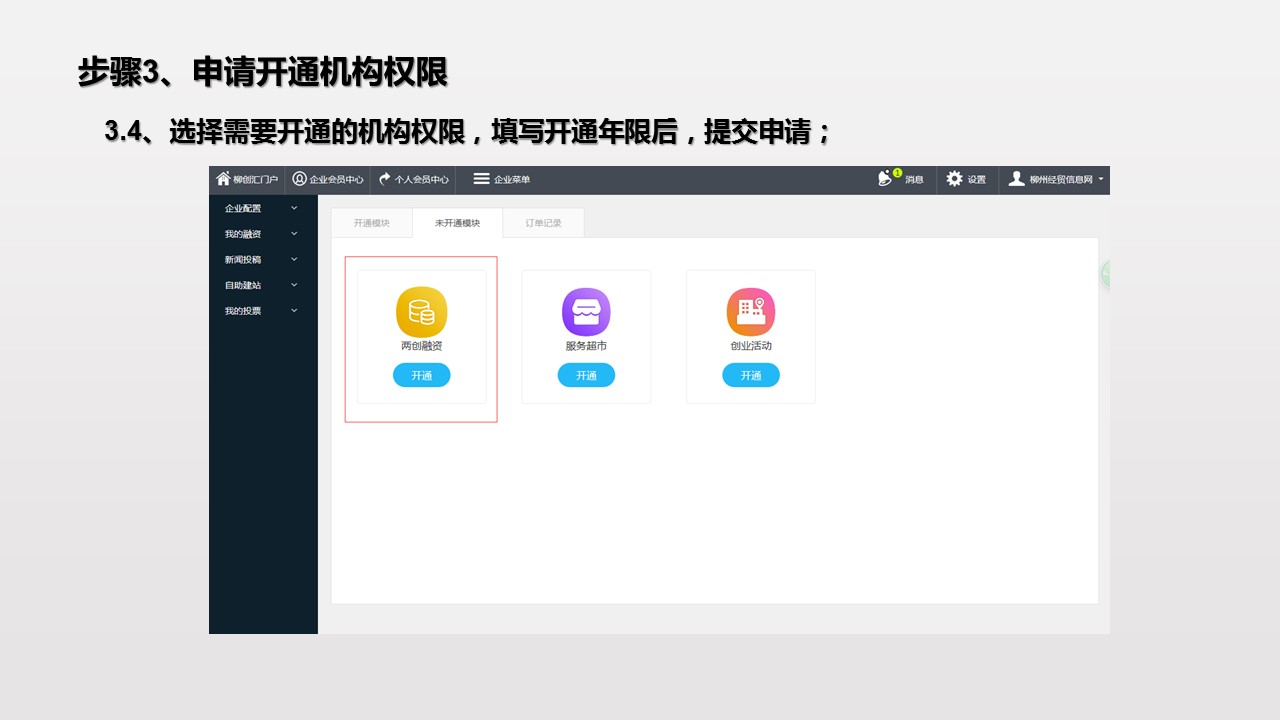The width and height of the screenshot is (1280, 720).
Task: Click 开通 button under 两创融资
Action: [x=422, y=375]
